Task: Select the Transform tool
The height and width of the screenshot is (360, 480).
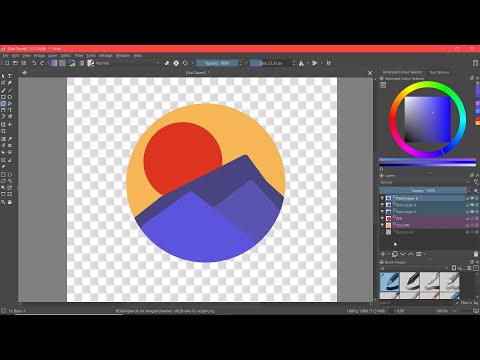Action: [3, 124]
